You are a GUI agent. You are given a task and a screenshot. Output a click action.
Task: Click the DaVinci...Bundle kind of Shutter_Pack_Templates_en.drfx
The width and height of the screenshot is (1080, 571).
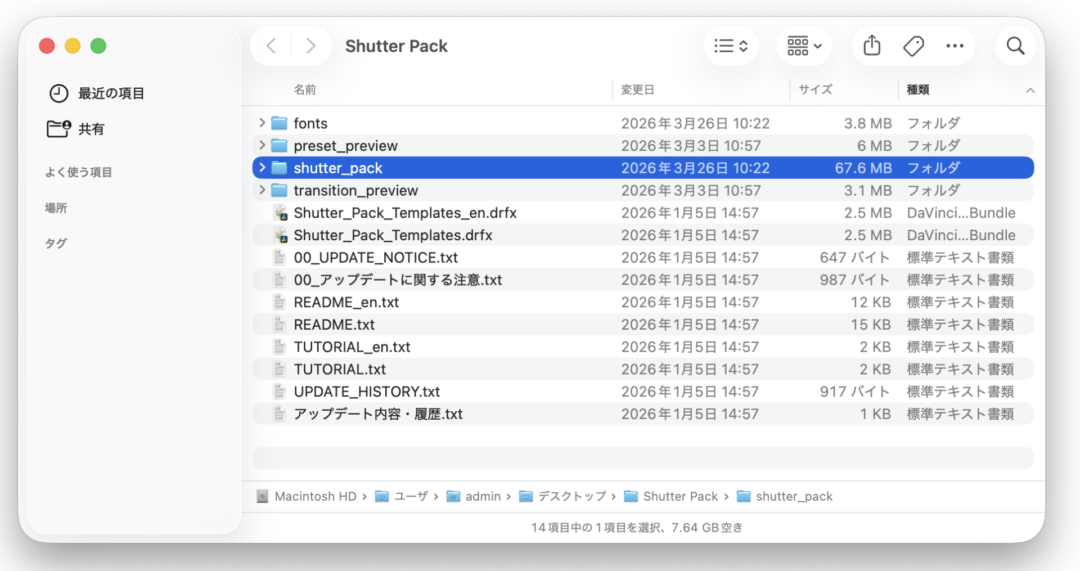961,213
